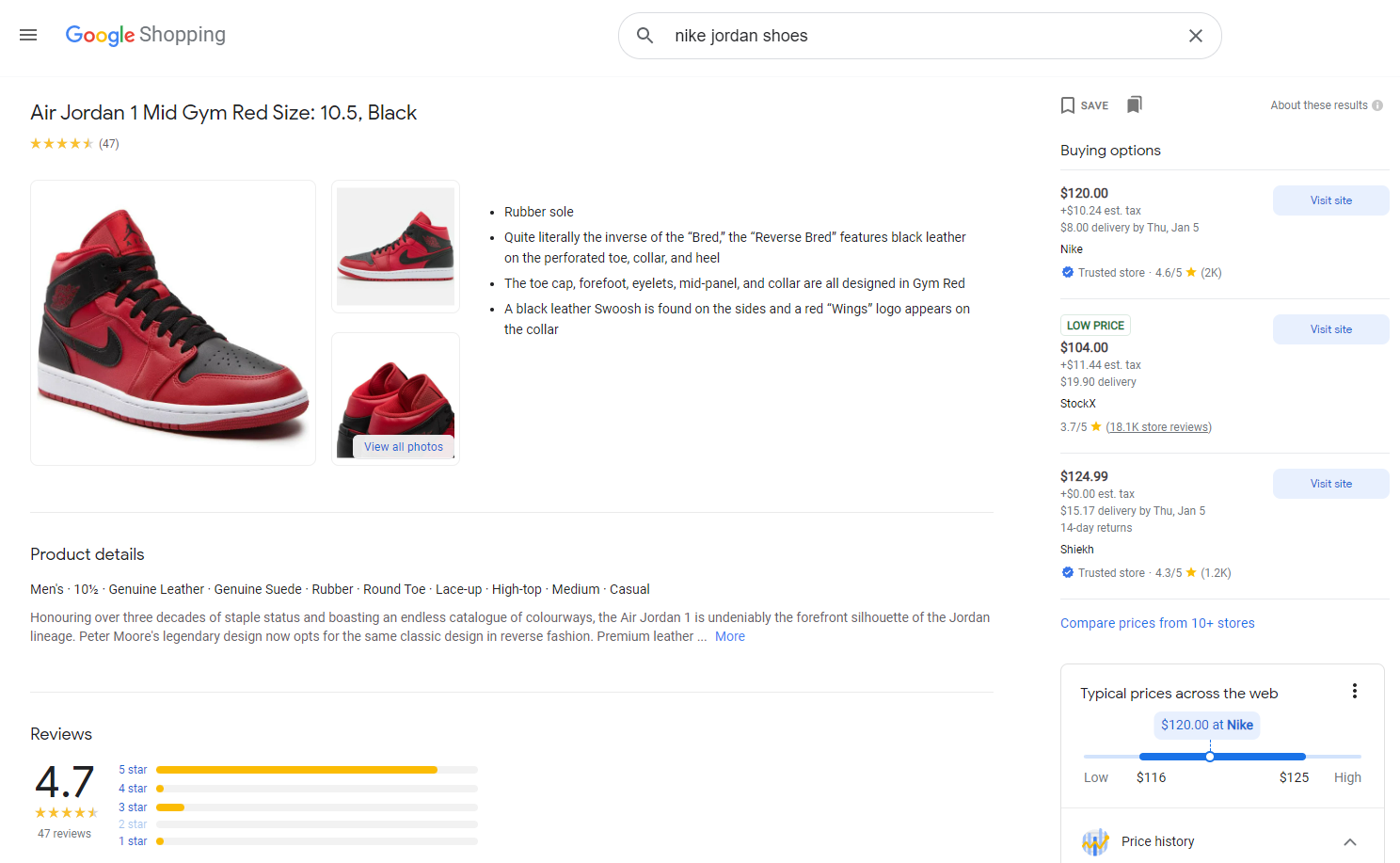Filter reviews by 3 star

click(x=133, y=807)
